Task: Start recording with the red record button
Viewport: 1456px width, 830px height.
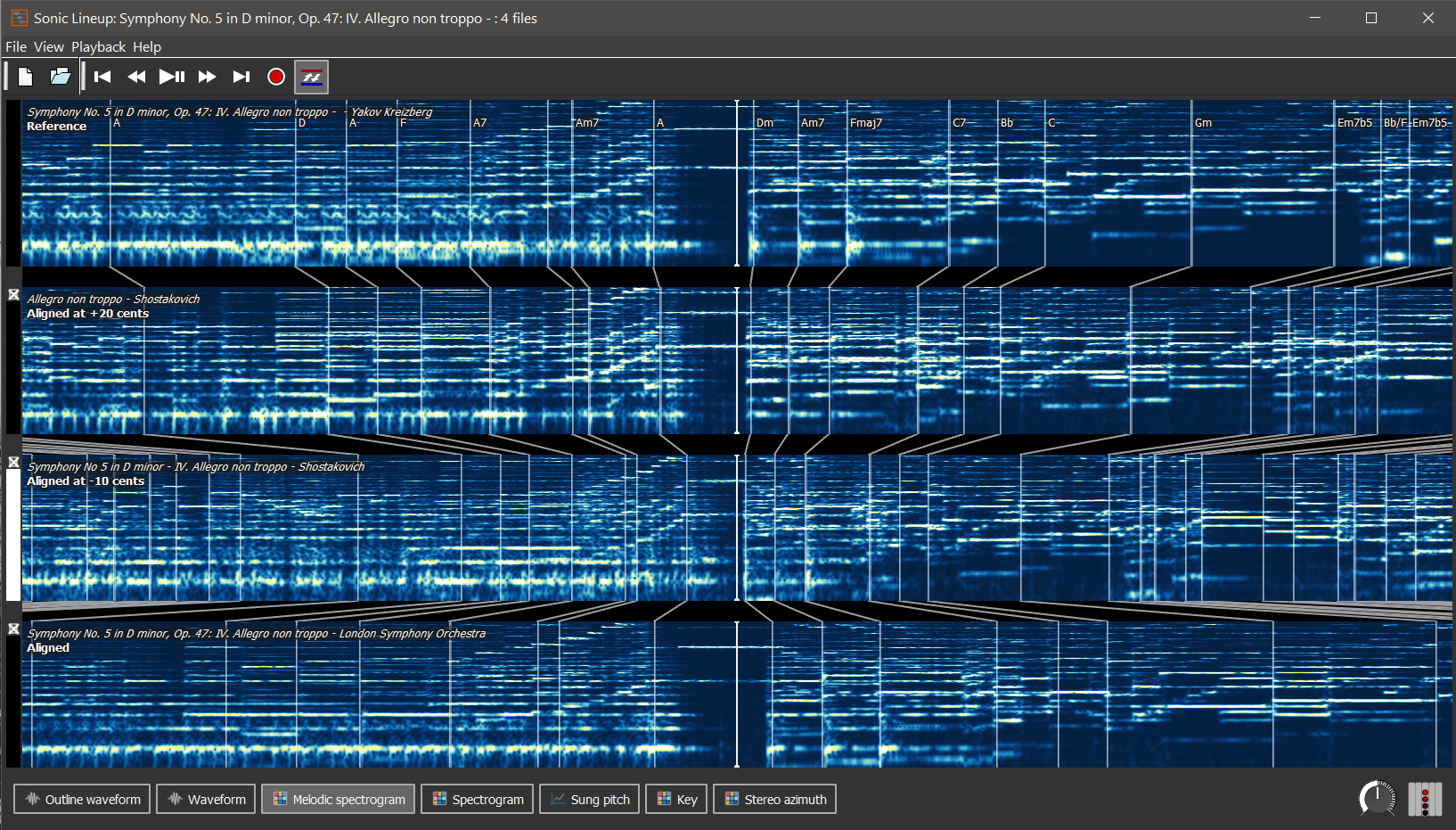Action: pos(276,77)
